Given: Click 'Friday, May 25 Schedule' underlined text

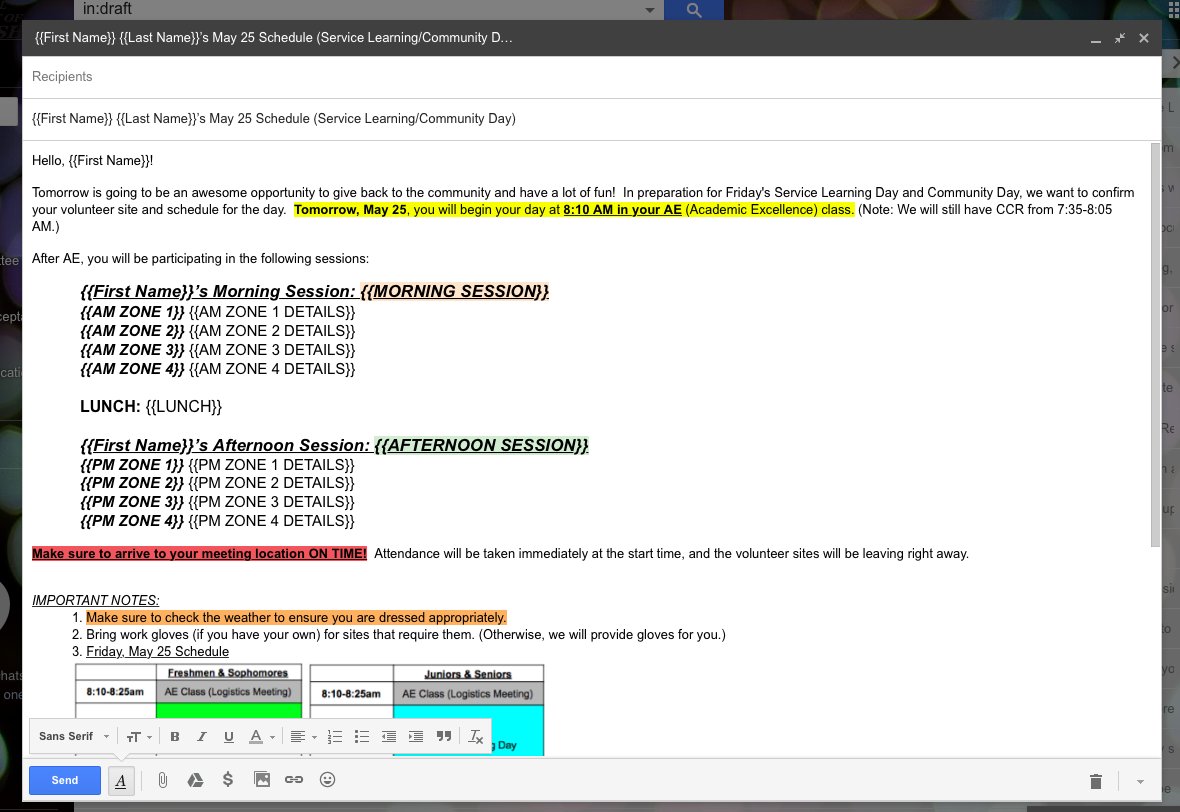Looking at the screenshot, I should [x=157, y=652].
